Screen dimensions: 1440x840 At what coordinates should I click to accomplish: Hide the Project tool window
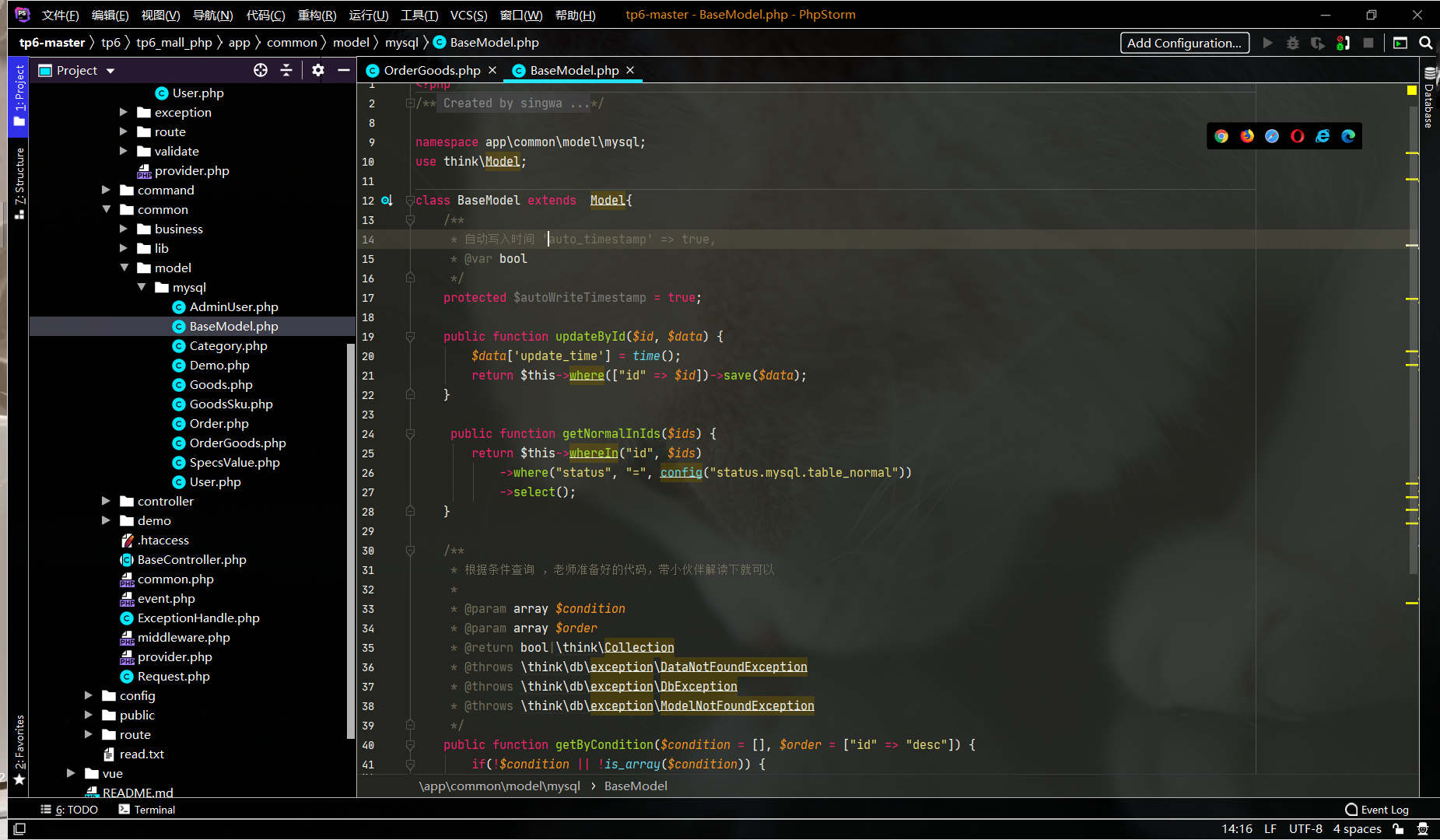click(x=343, y=70)
